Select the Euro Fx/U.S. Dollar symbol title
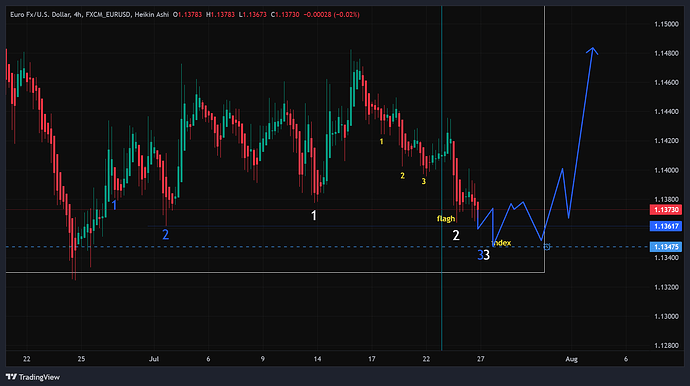 click(x=40, y=15)
